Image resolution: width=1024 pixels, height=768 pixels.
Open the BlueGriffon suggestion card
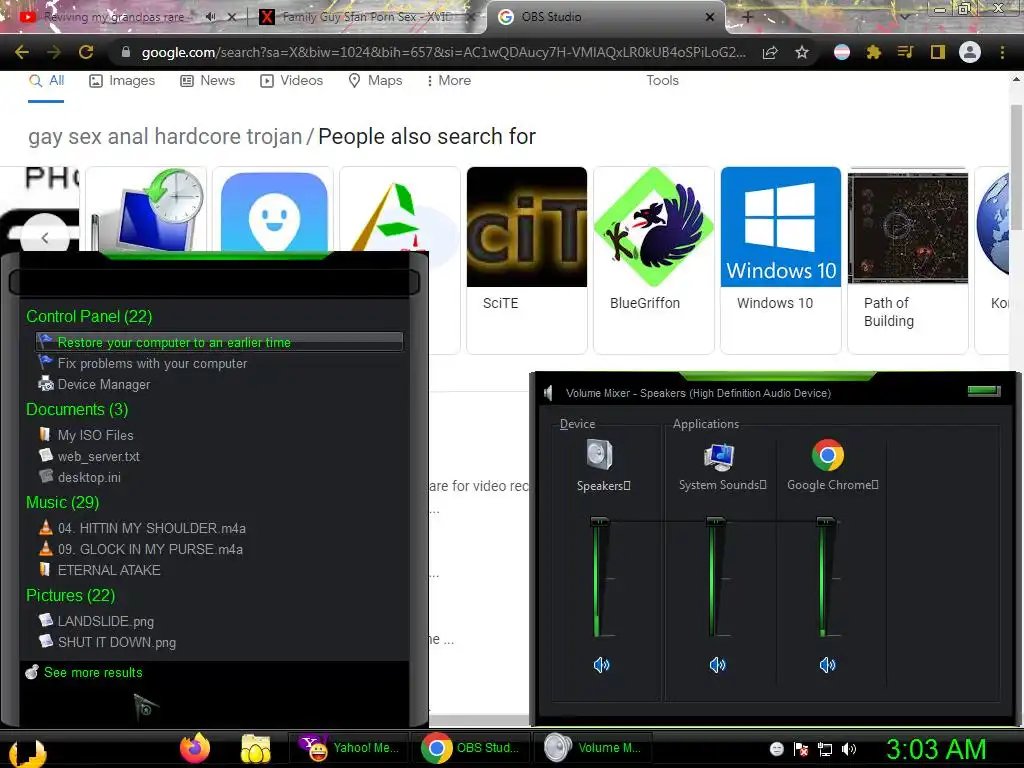pyautogui.click(x=654, y=260)
